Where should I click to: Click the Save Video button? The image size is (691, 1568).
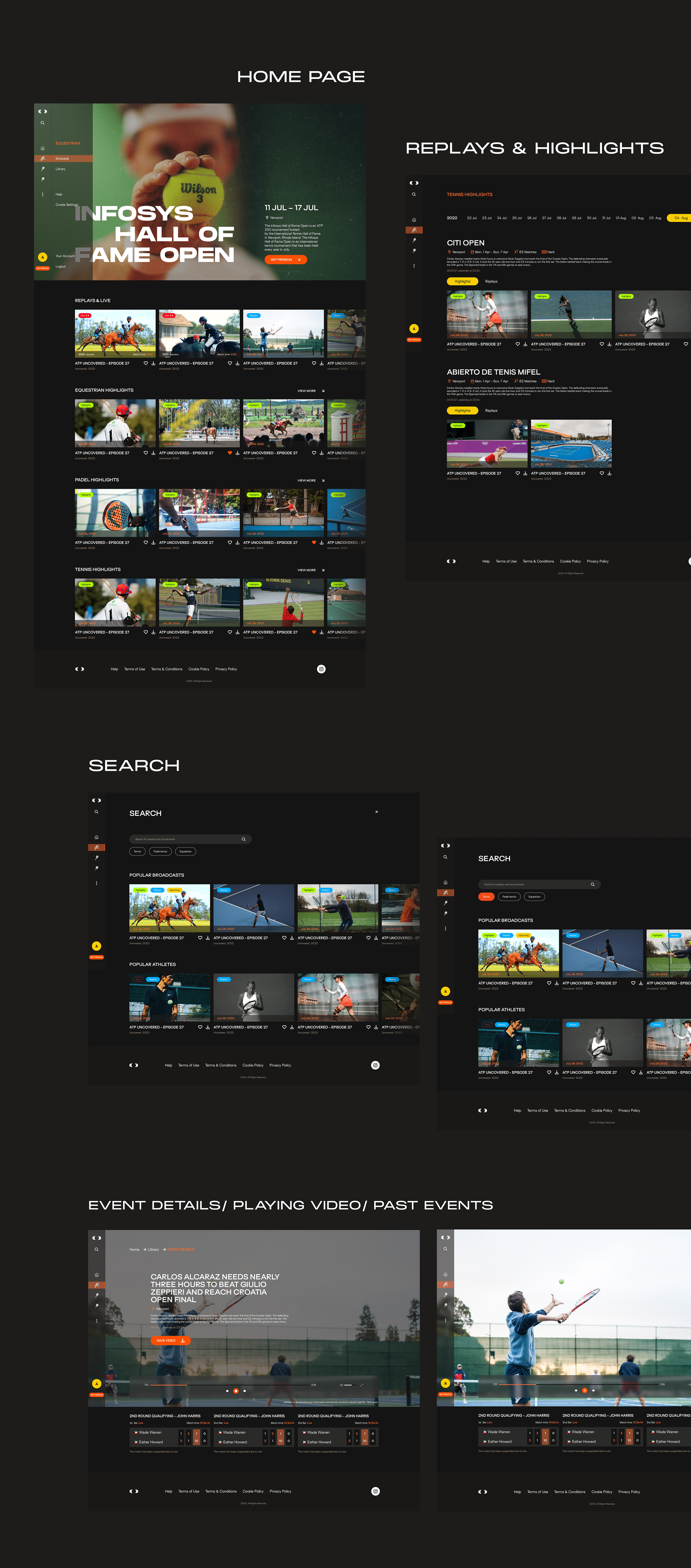171,1340
